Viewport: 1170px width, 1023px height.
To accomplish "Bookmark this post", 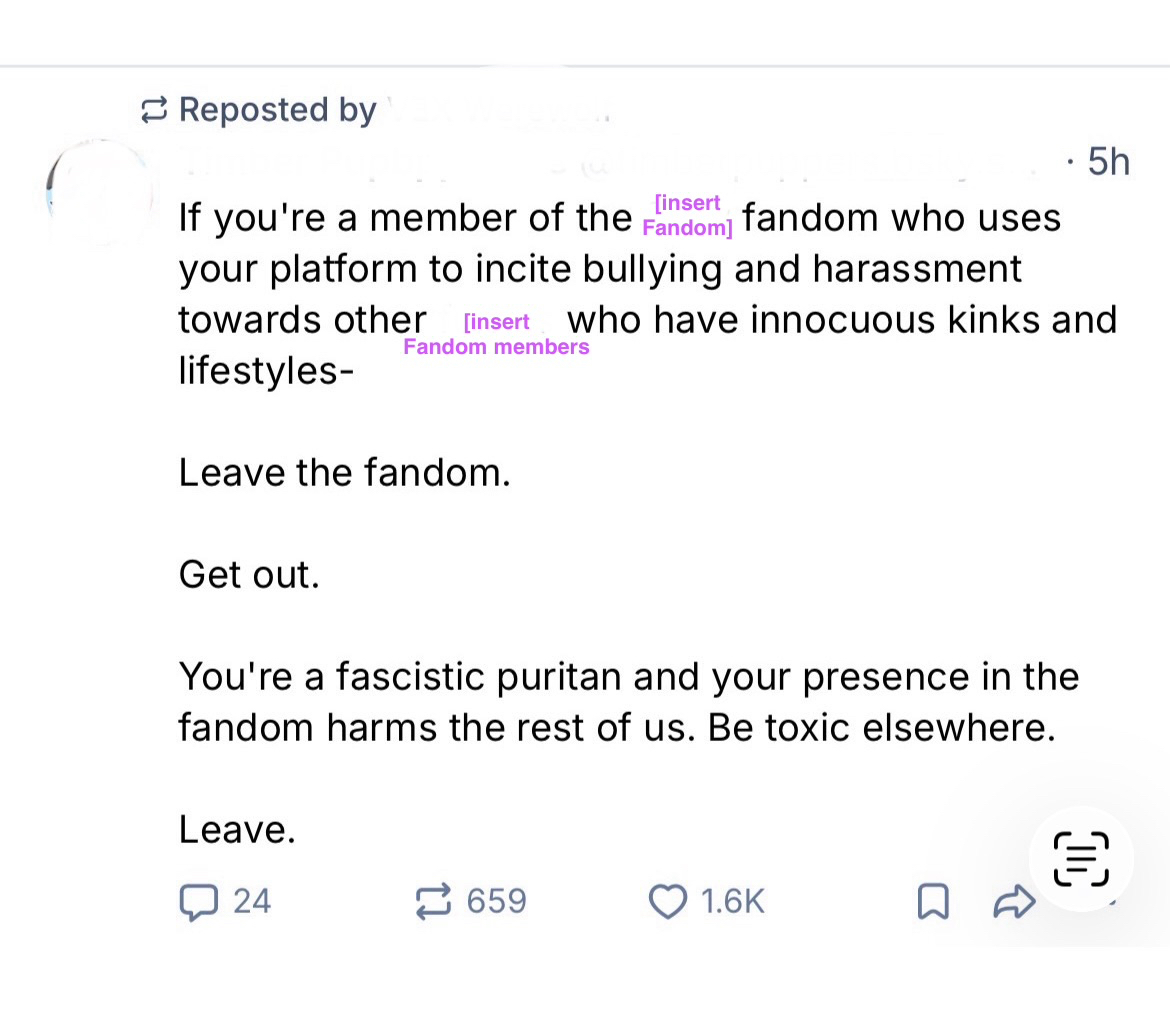I will 932,902.
